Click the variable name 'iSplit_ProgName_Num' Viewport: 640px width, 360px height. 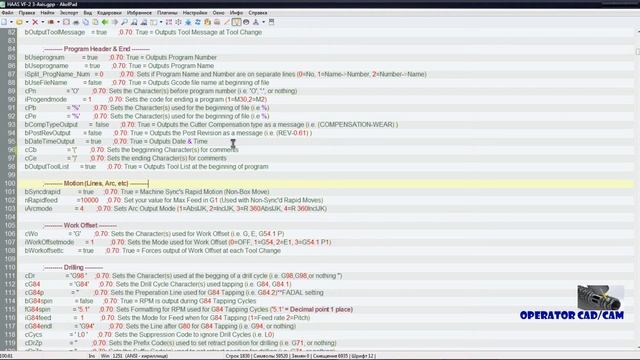click(x=57, y=74)
